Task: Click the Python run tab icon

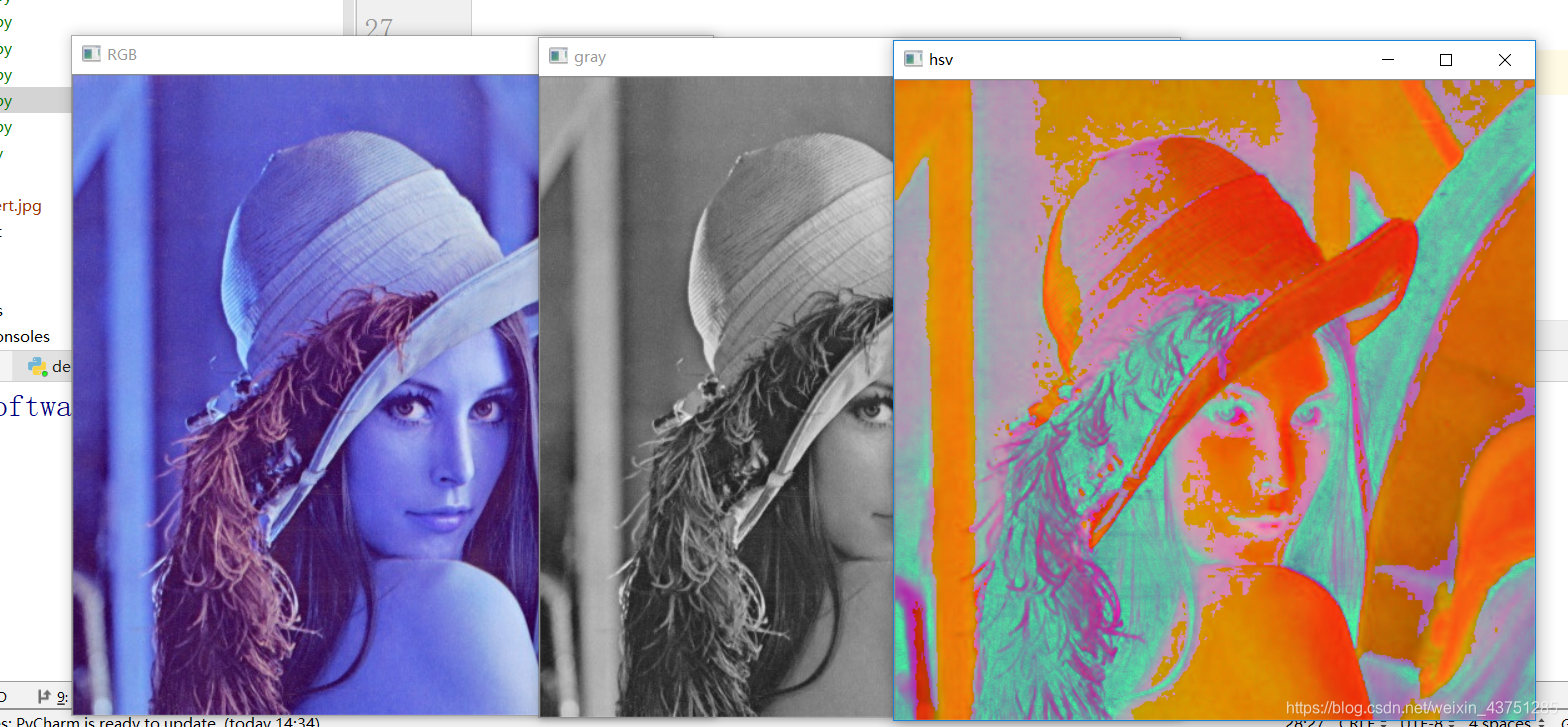Action: click(x=38, y=366)
